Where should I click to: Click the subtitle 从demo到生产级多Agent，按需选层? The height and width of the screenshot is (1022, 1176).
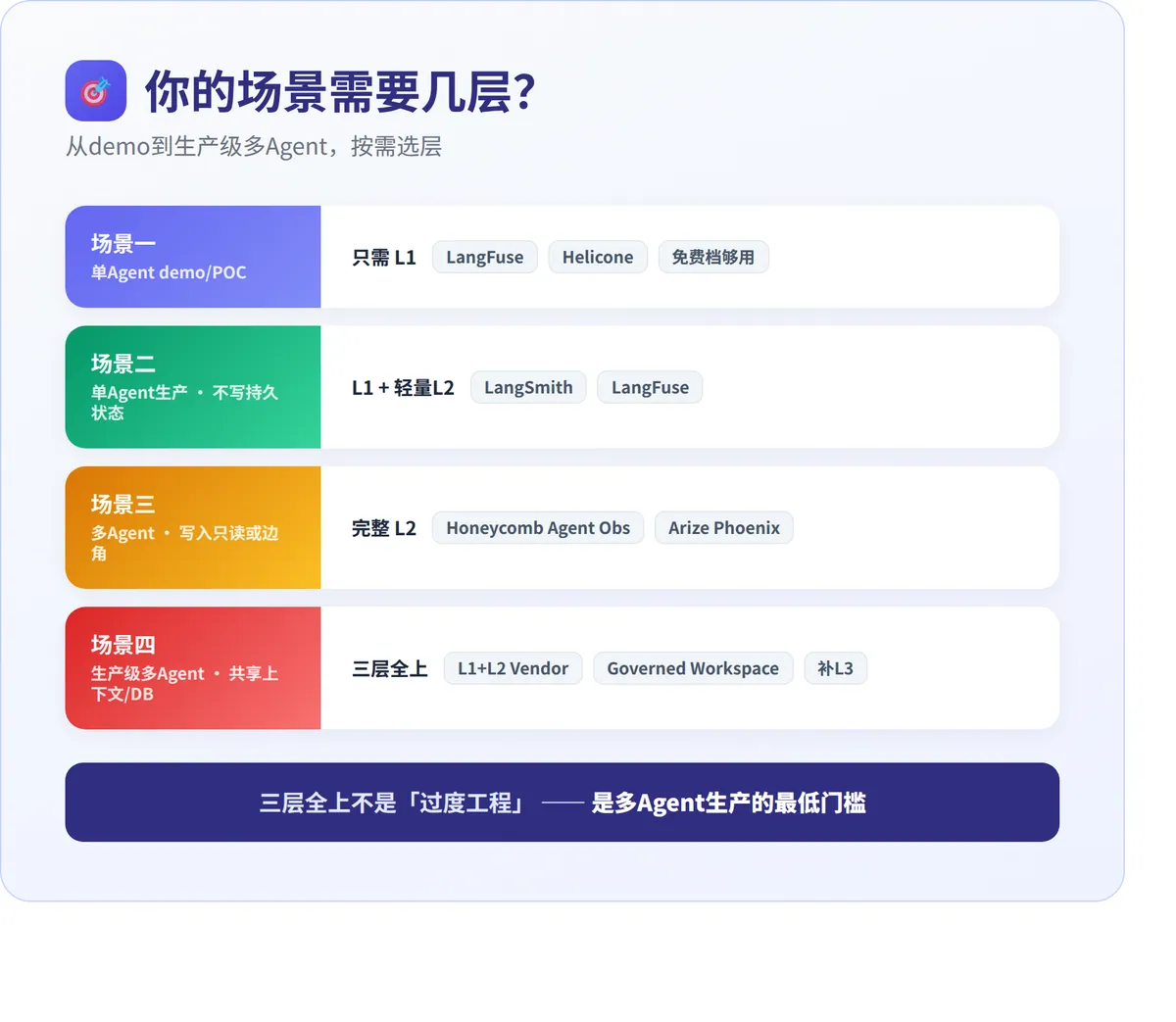[x=254, y=147]
